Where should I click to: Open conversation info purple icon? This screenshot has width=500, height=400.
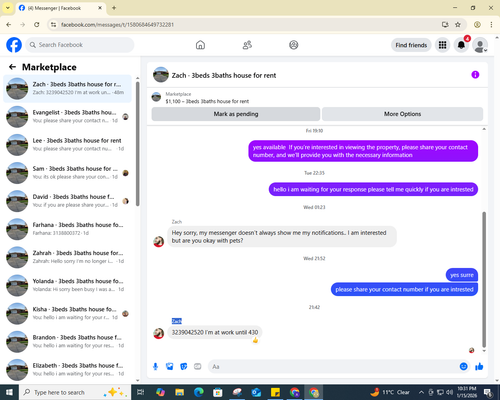click(x=475, y=75)
